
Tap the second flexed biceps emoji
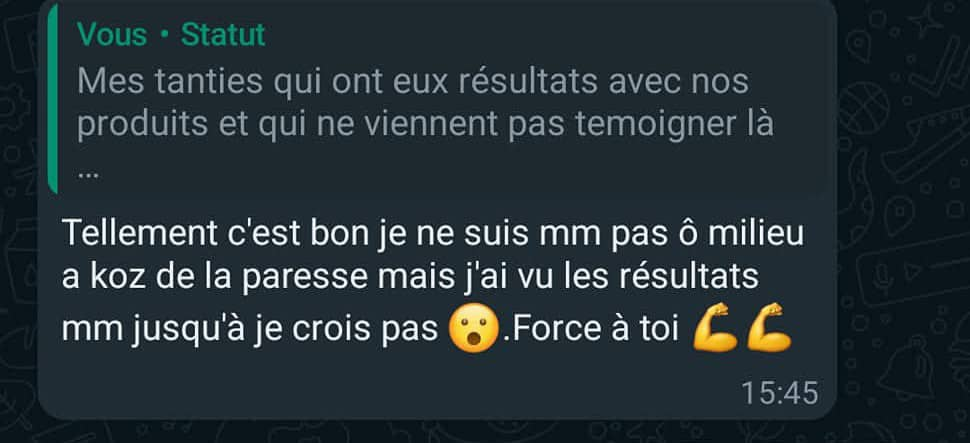[x=768, y=328]
